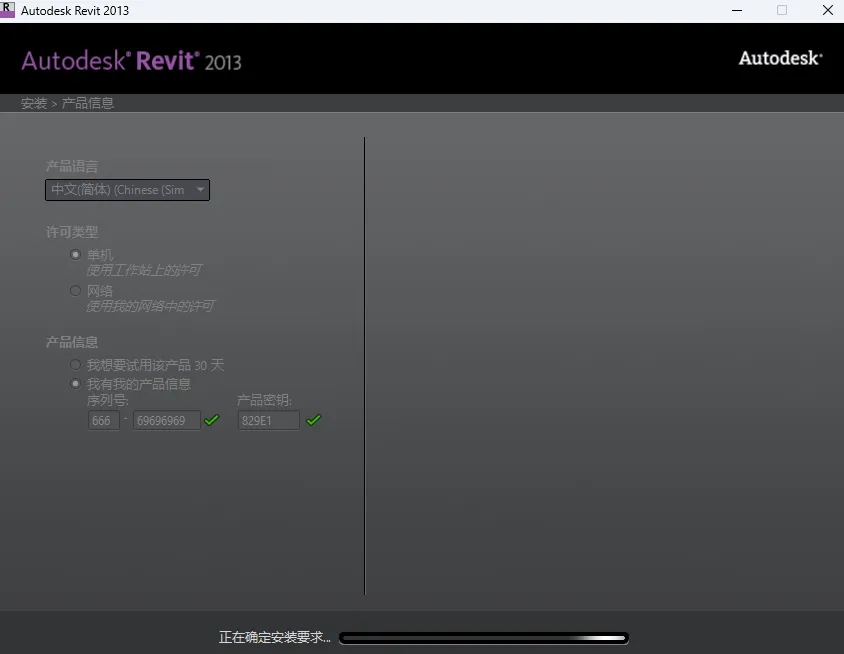
Task: Click the serial number field 69696969
Action: [166, 420]
